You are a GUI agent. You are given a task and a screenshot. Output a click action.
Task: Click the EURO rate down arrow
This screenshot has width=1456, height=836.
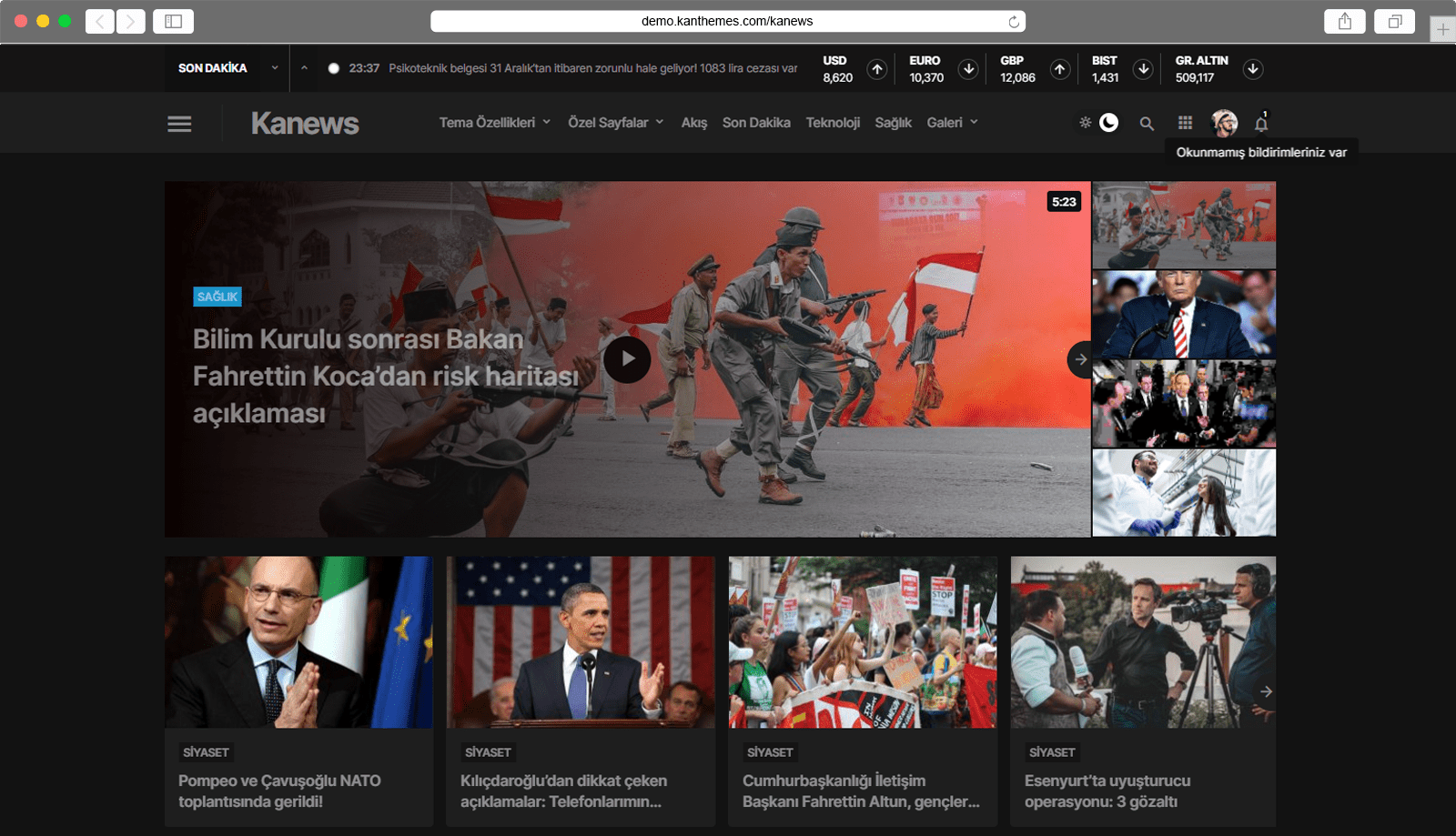[968, 69]
